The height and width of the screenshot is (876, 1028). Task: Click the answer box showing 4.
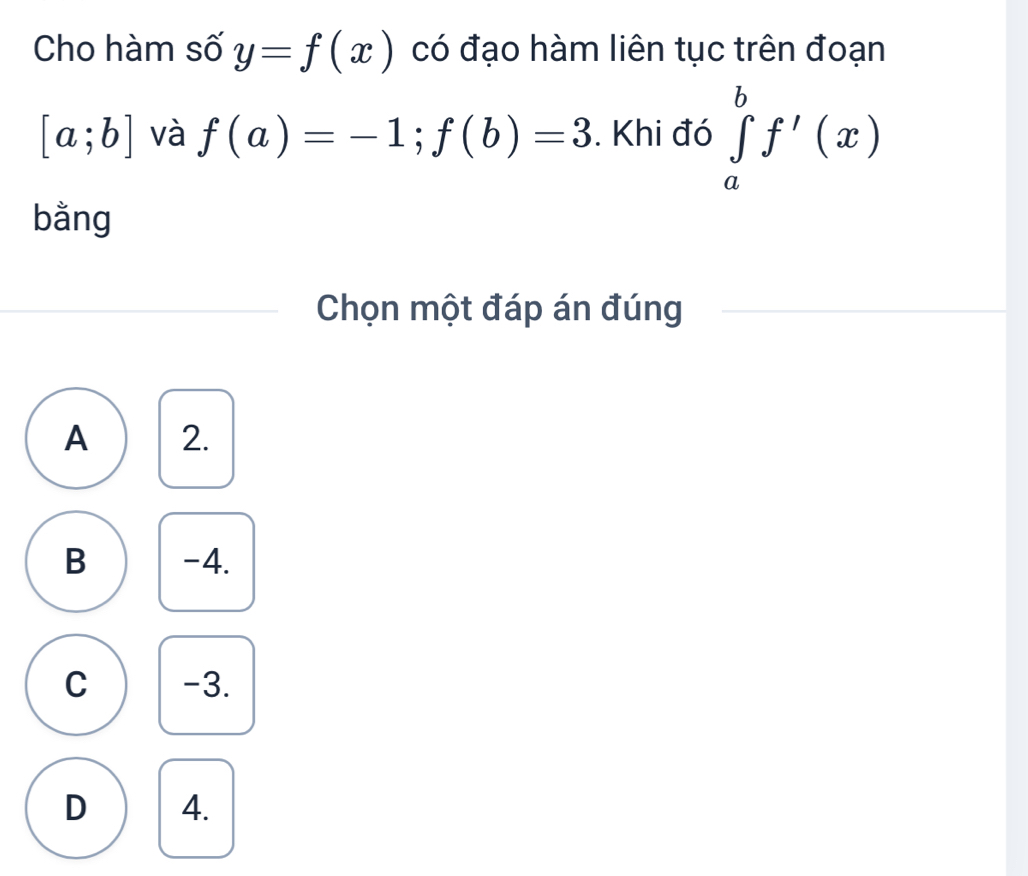click(197, 808)
